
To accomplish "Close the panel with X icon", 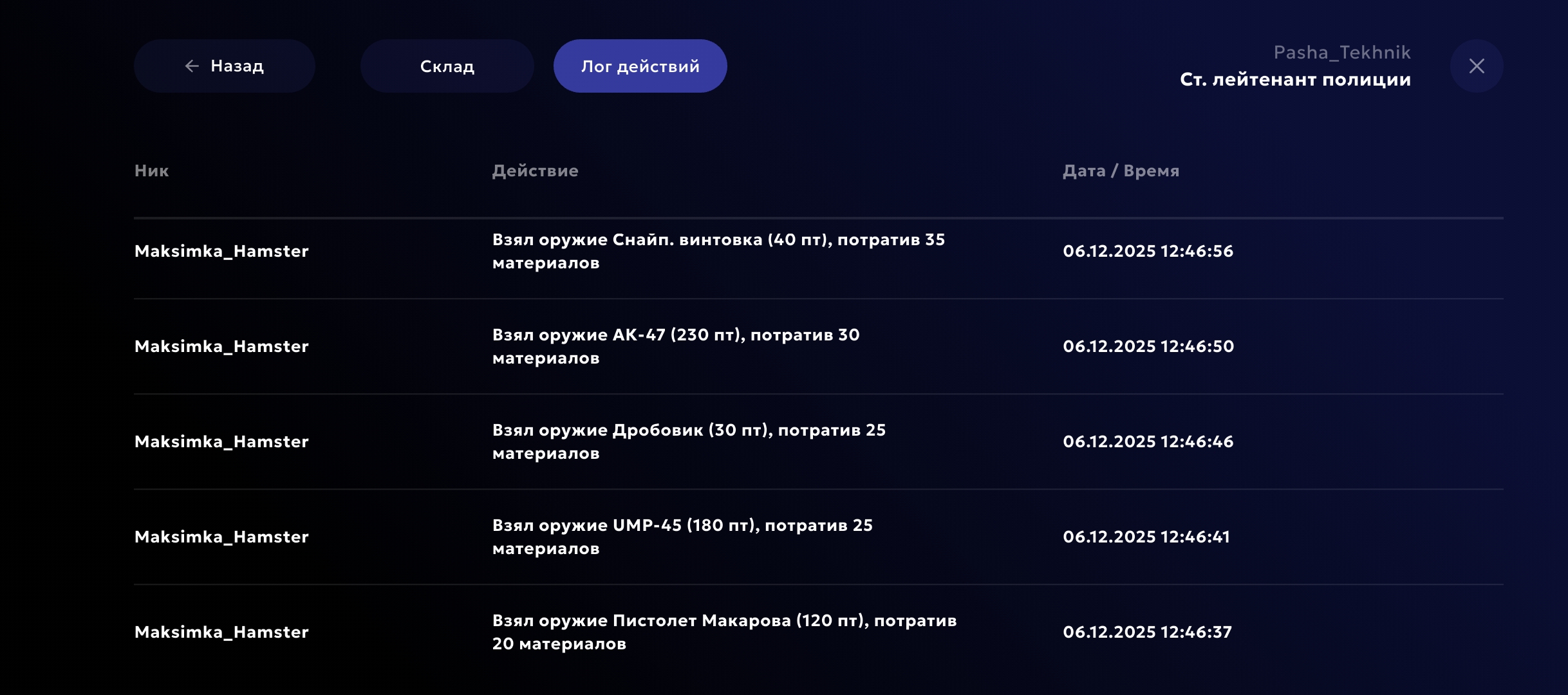I will pos(1477,66).
